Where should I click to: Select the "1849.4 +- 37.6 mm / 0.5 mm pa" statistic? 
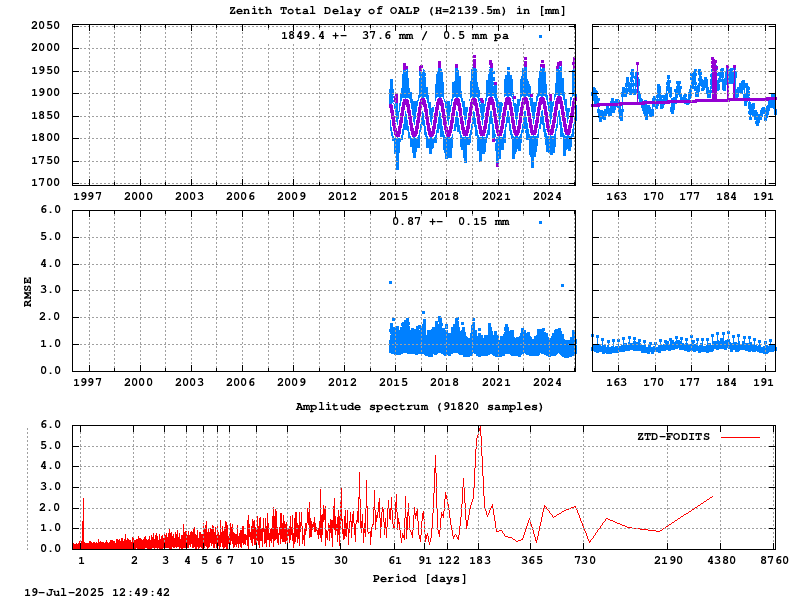point(395,36)
